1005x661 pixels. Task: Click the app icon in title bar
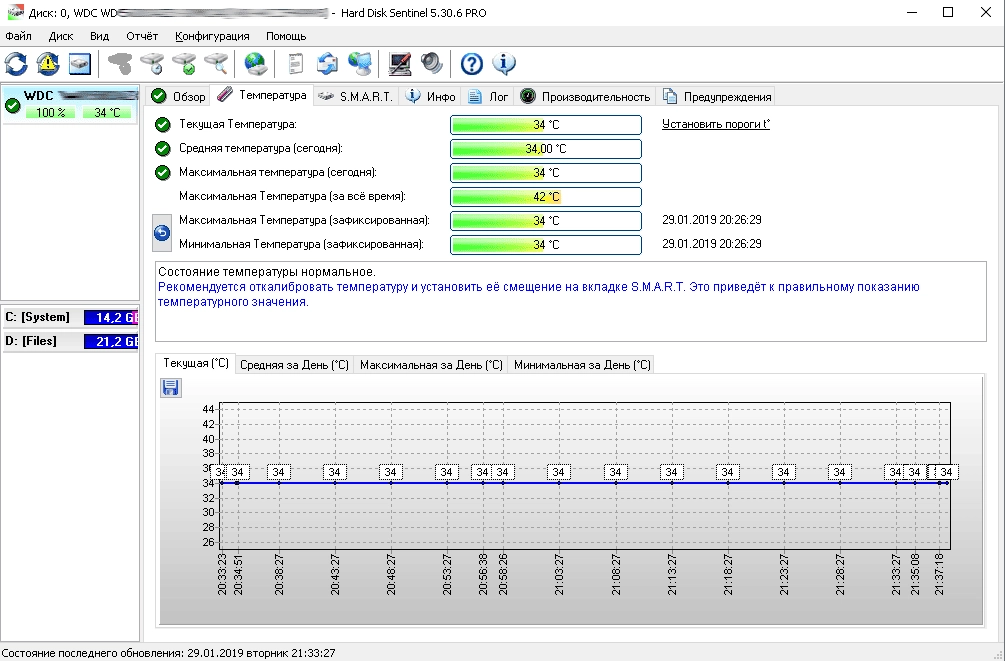coord(15,12)
